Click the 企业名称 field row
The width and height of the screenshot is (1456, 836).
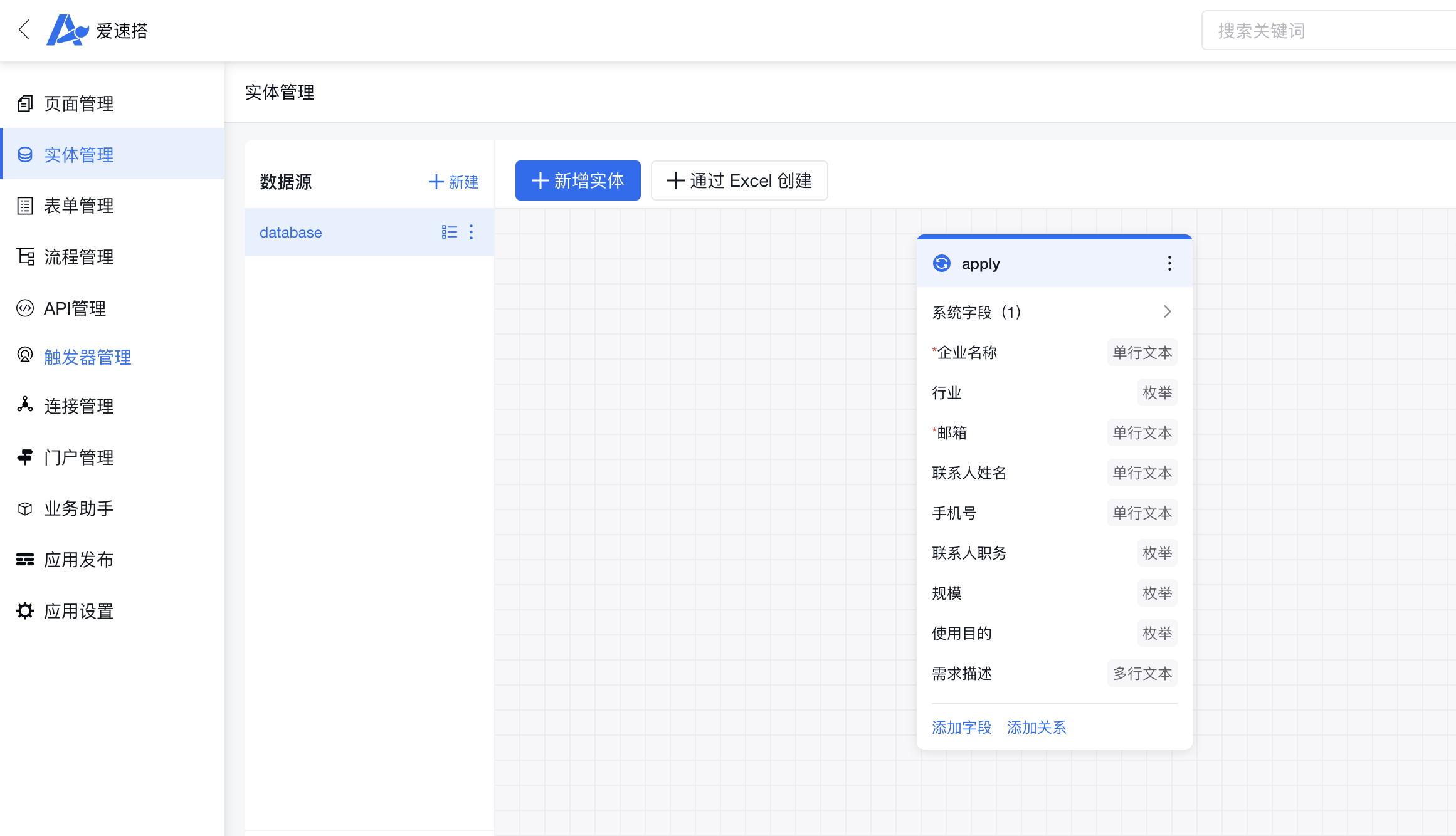pyautogui.click(x=1055, y=352)
